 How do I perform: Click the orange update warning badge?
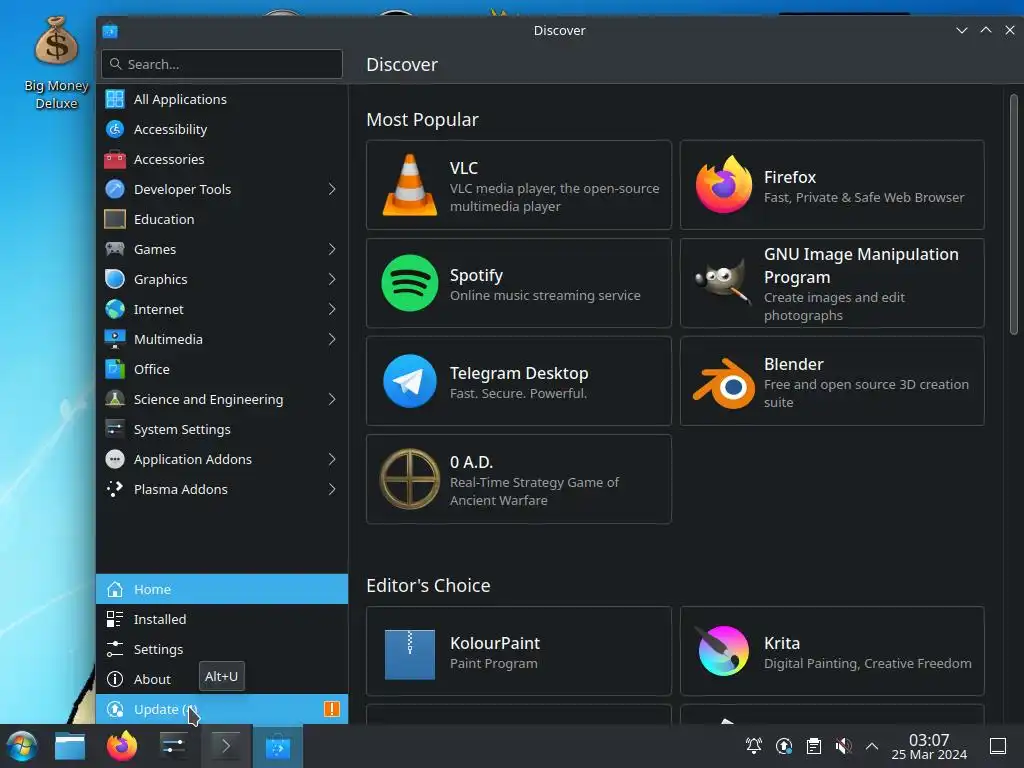[332, 709]
